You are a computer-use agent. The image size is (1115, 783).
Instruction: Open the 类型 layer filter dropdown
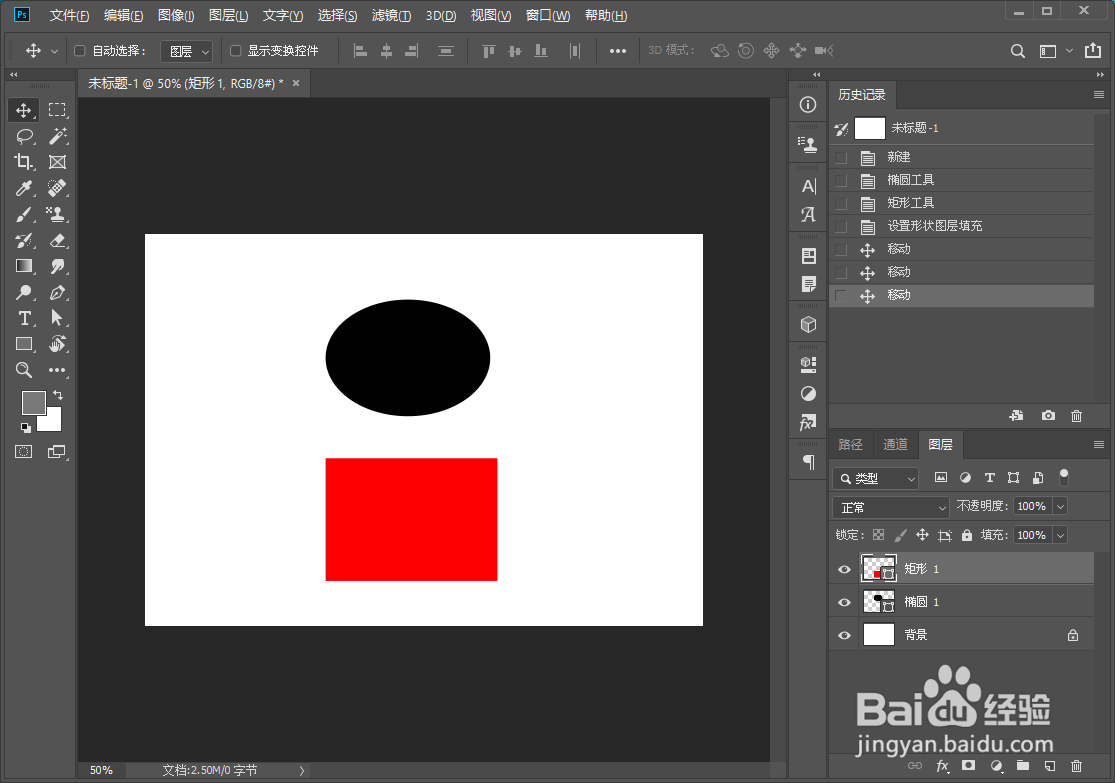click(x=876, y=479)
